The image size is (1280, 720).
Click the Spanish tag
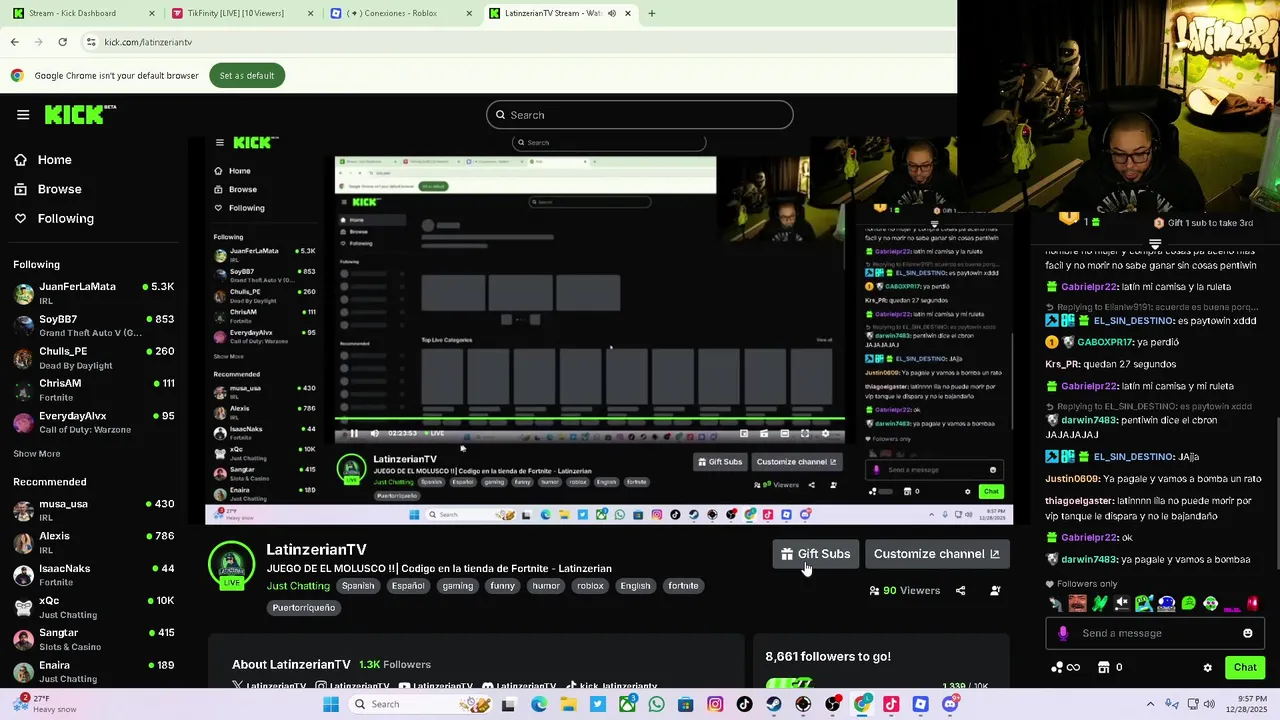point(358,586)
